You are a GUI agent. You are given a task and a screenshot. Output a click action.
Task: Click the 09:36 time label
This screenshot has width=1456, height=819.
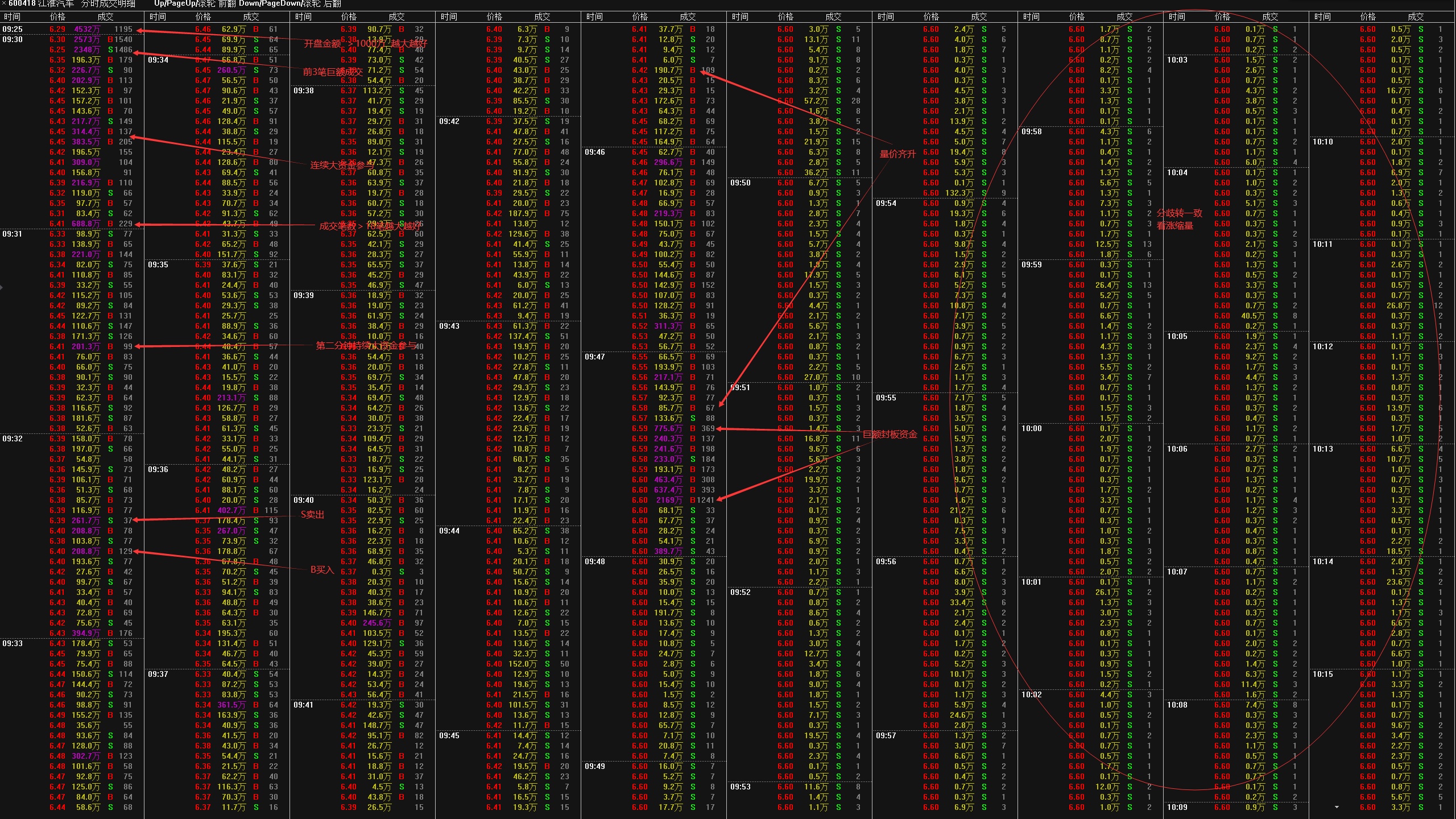click(158, 469)
